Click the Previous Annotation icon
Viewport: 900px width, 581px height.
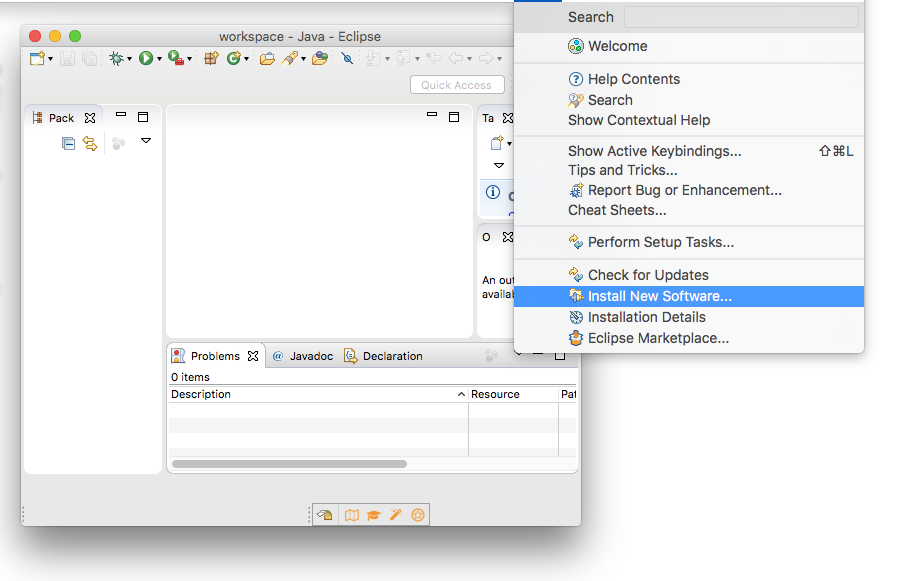(x=404, y=59)
